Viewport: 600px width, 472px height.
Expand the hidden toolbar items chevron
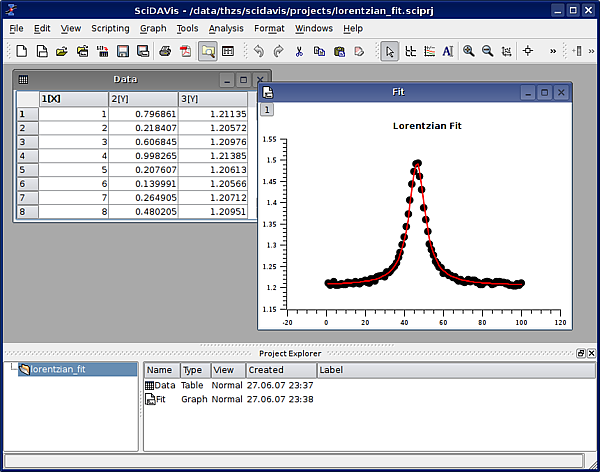pyautogui.click(x=553, y=51)
